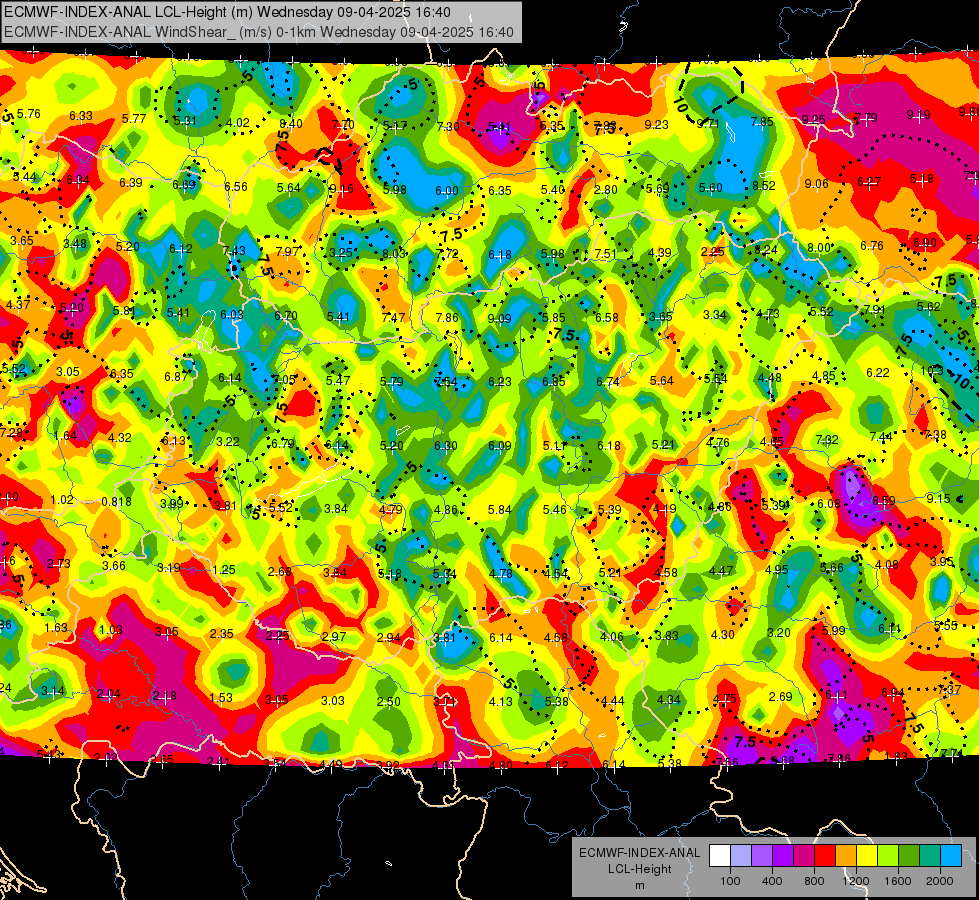
Task: Click the legend tick value 1600
Action: coord(898,881)
